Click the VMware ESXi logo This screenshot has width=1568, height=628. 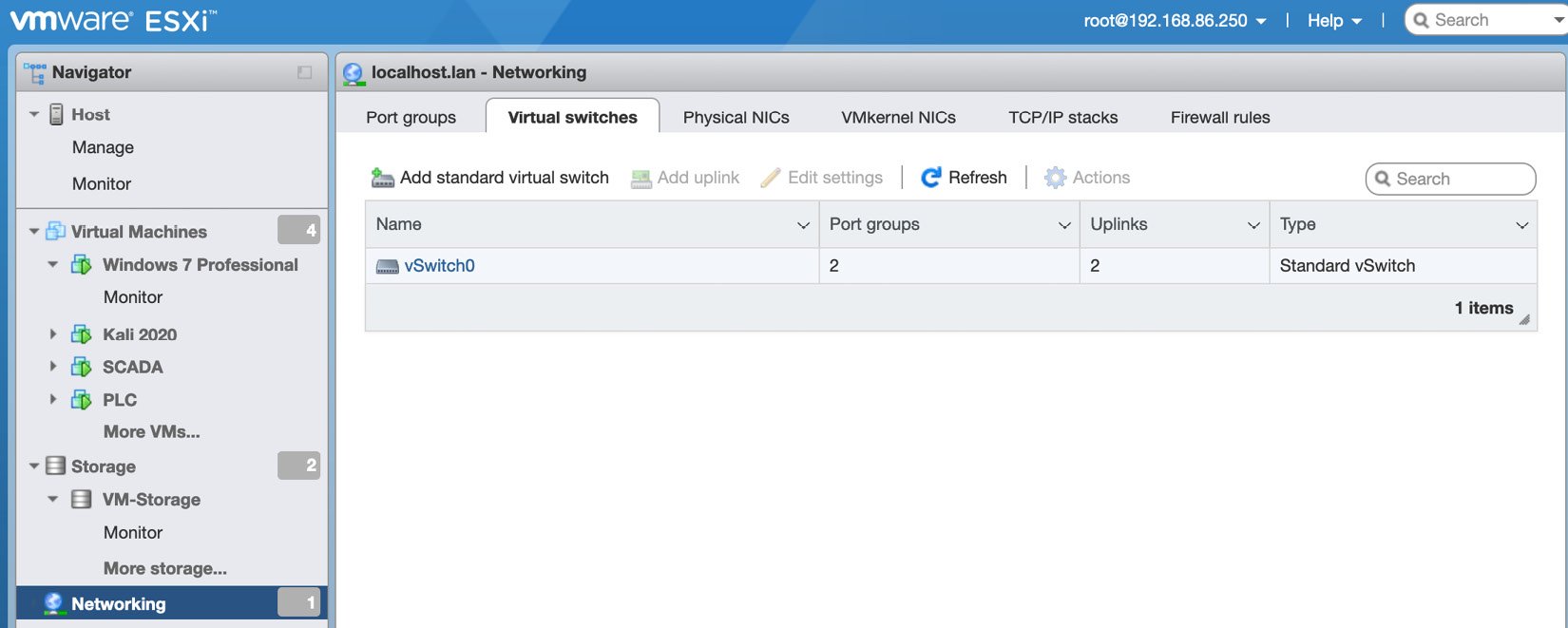pos(113,20)
